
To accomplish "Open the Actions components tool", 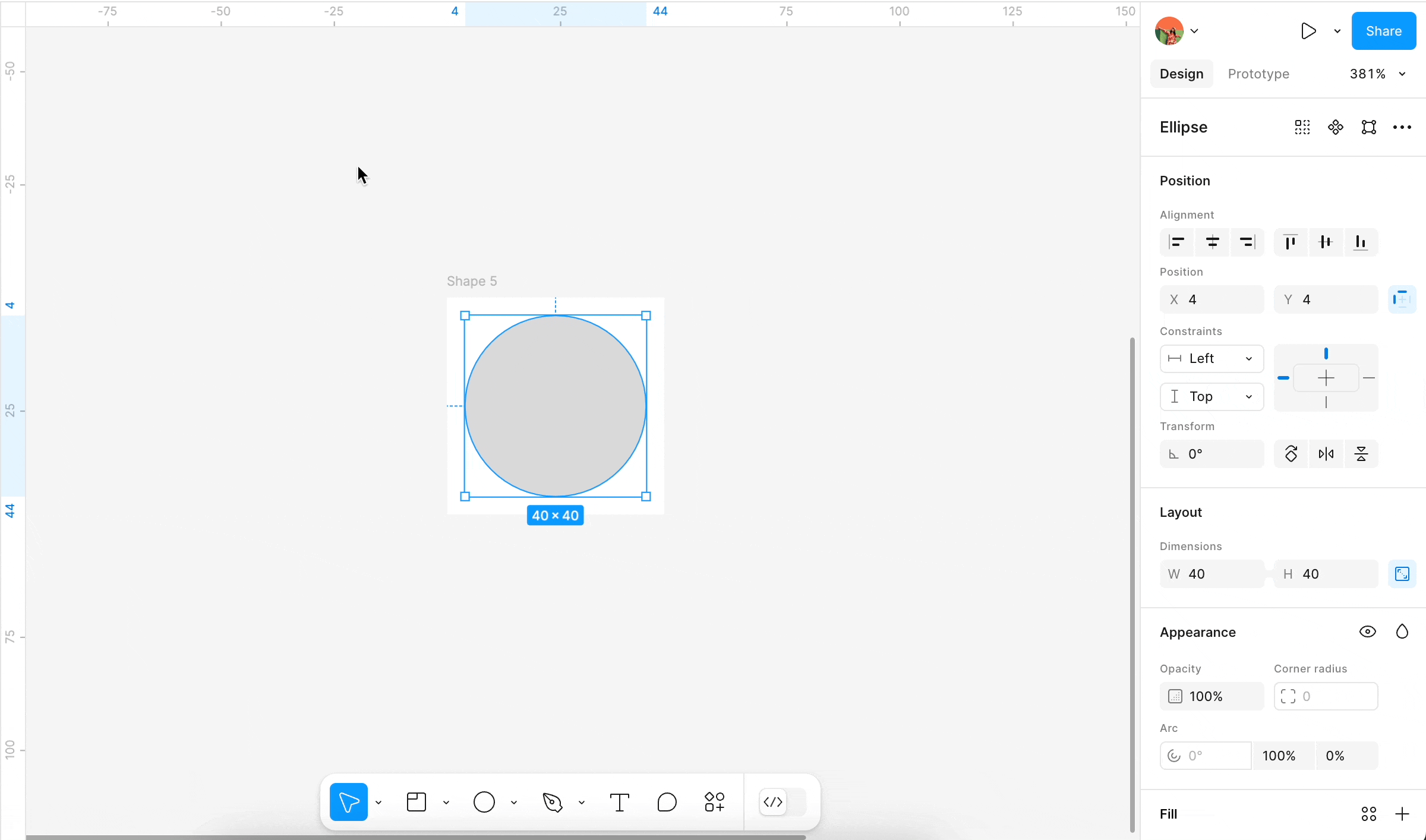I will point(714,802).
